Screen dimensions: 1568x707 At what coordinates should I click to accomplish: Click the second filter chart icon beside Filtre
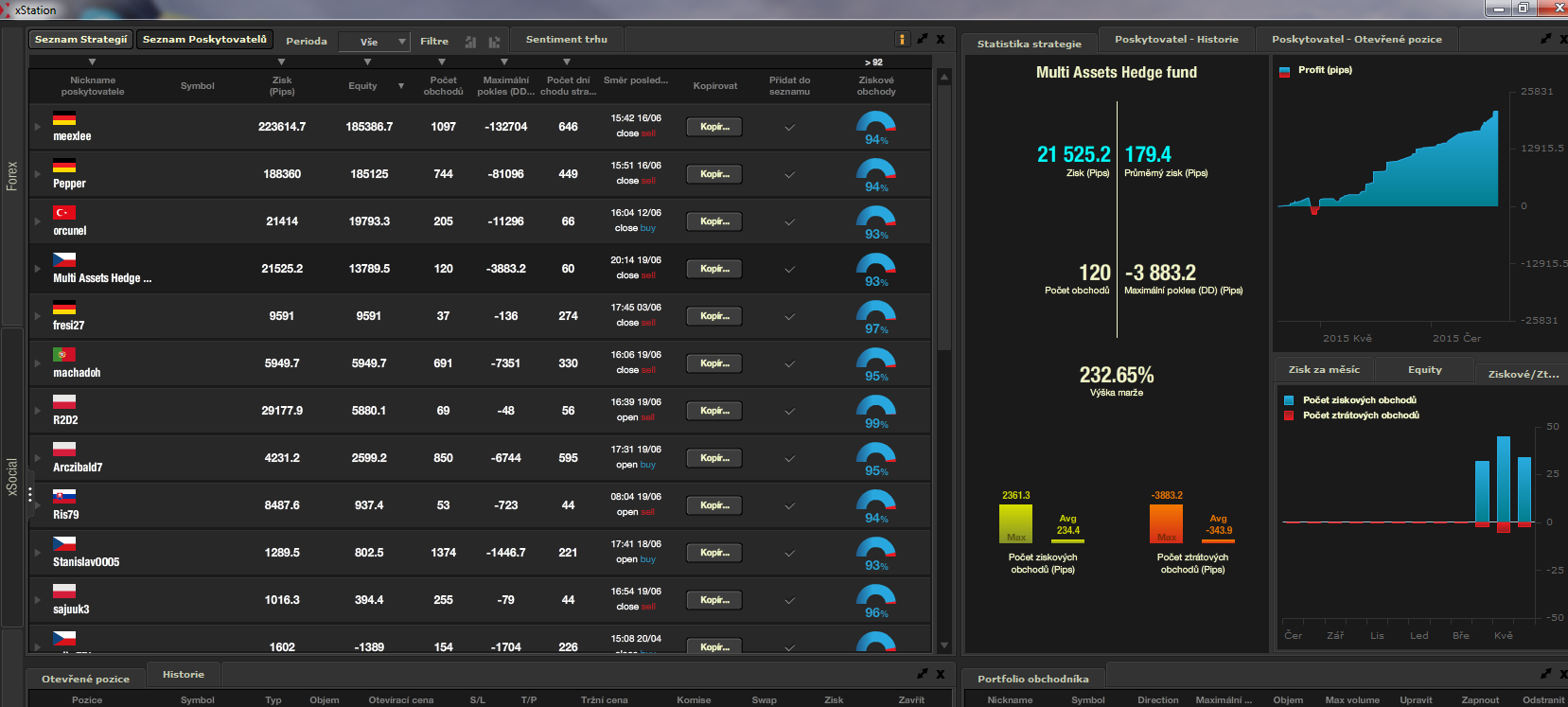point(494,42)
